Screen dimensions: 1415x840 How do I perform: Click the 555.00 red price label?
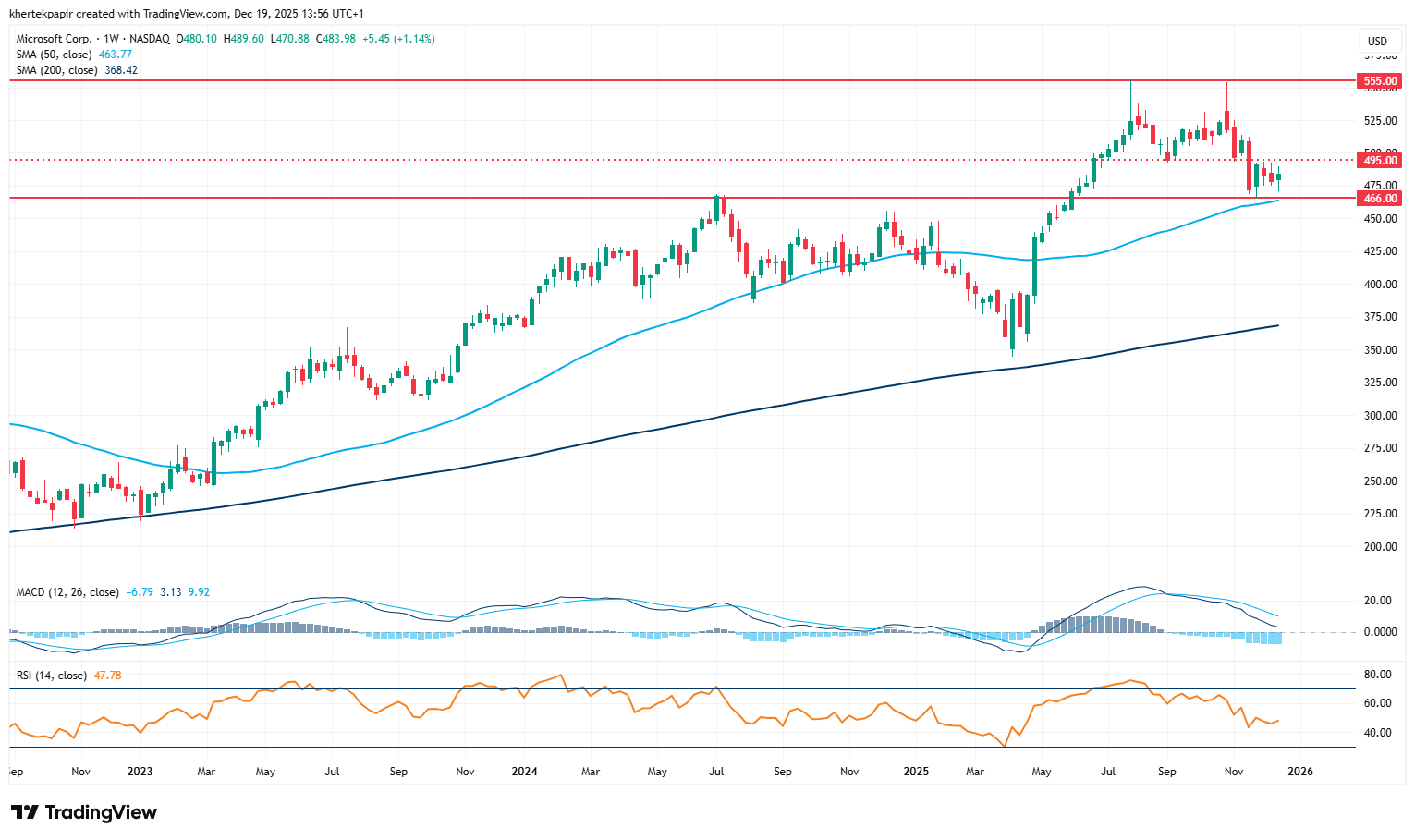pyautogui.click(x=1380, y=81)
